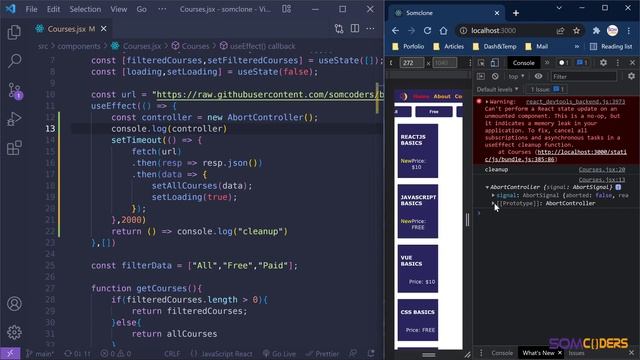Toggle the Prettier status bar item
640x360 pixels.
pos(322,353)
